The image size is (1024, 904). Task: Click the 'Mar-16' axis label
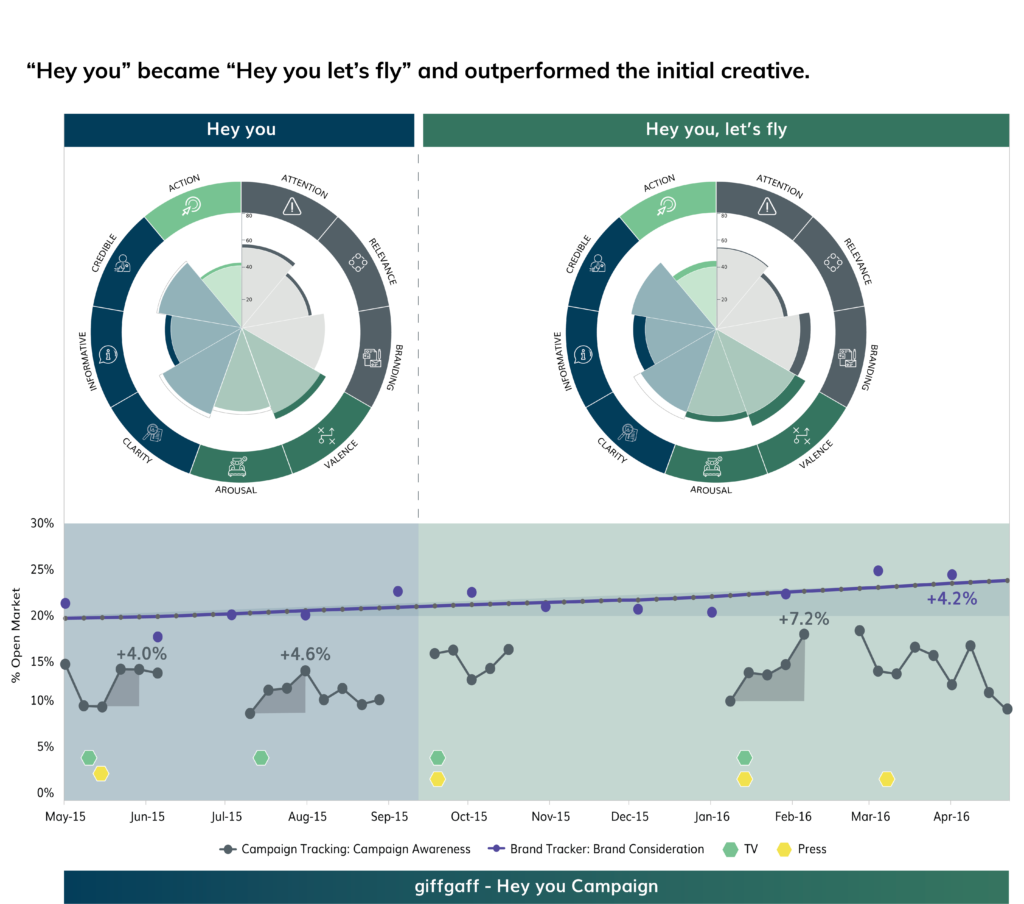(871, 816)
